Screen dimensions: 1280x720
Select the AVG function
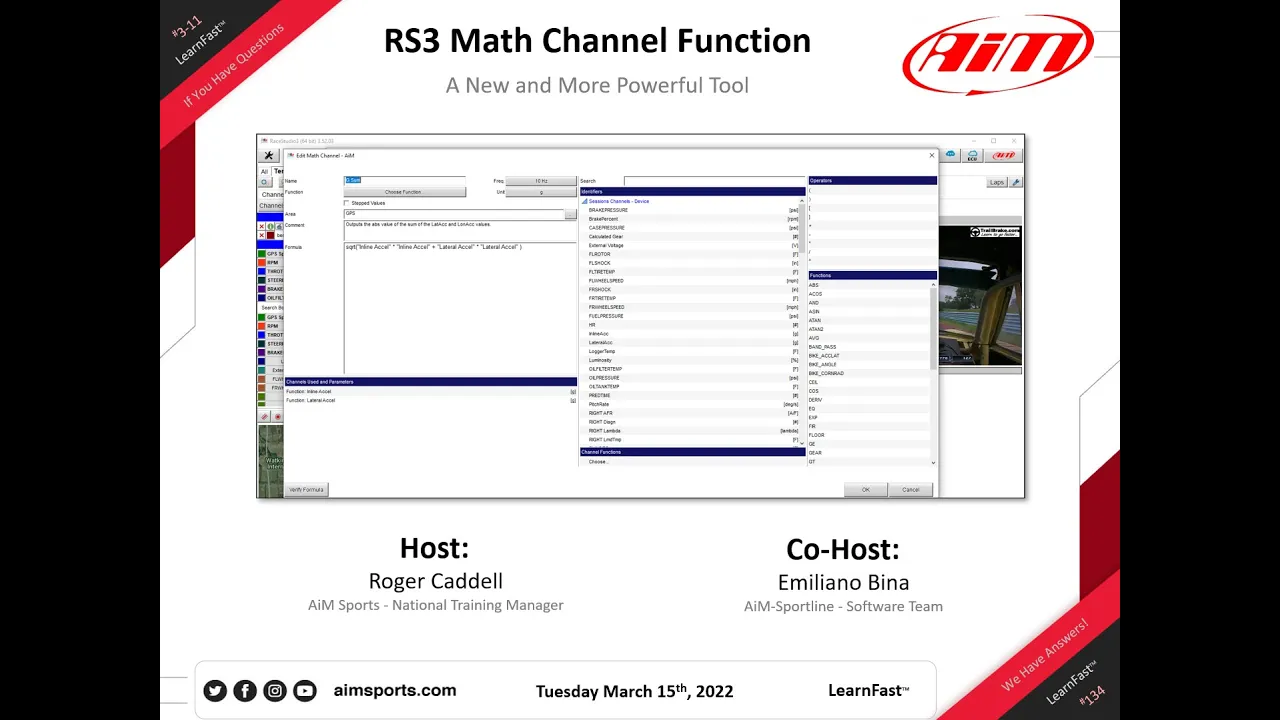pos(868,338)
